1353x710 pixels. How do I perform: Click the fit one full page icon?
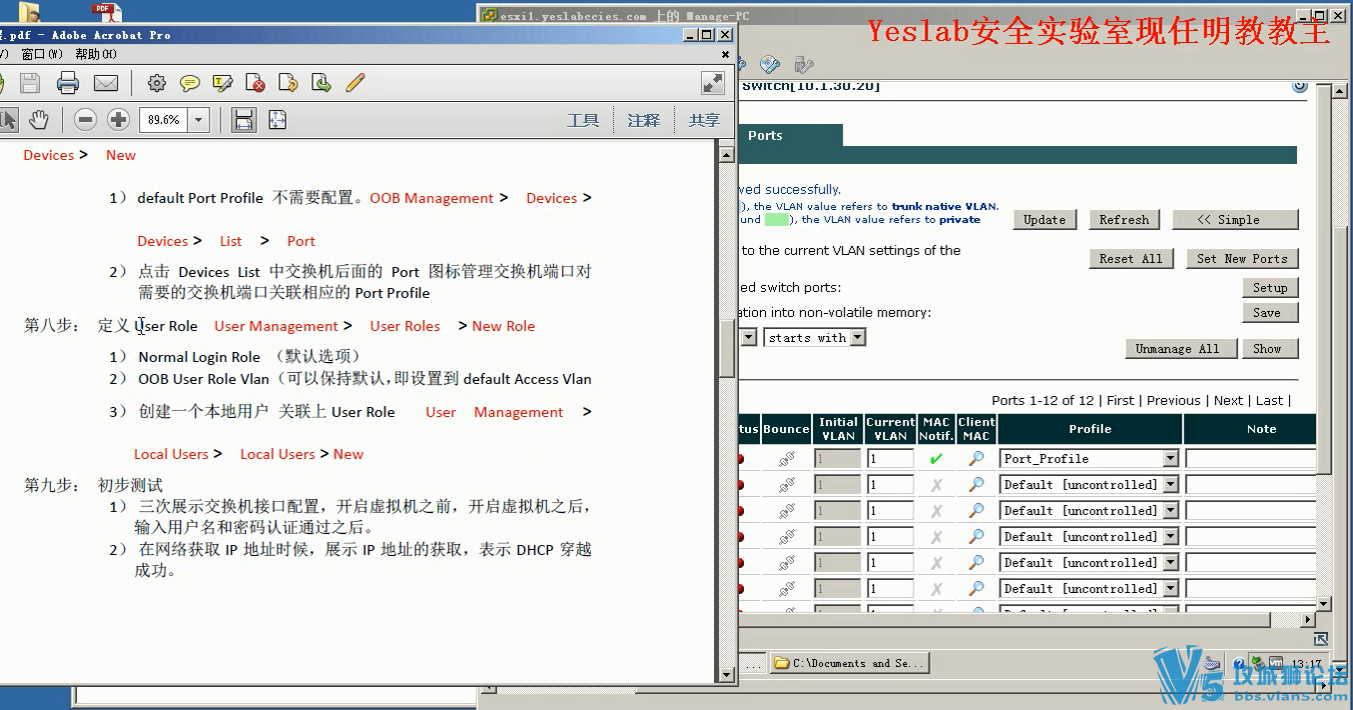coord(277,120)
